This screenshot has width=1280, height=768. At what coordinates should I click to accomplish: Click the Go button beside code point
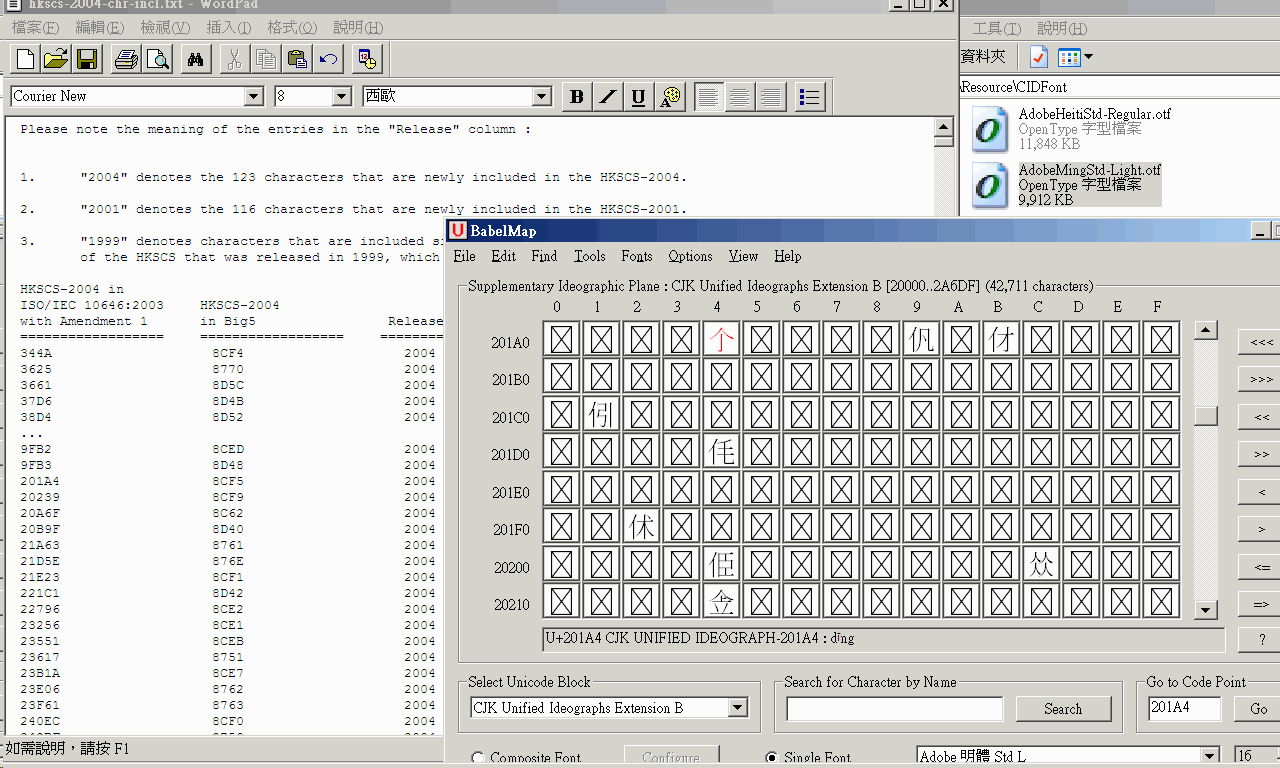[x=1257, y=708]
